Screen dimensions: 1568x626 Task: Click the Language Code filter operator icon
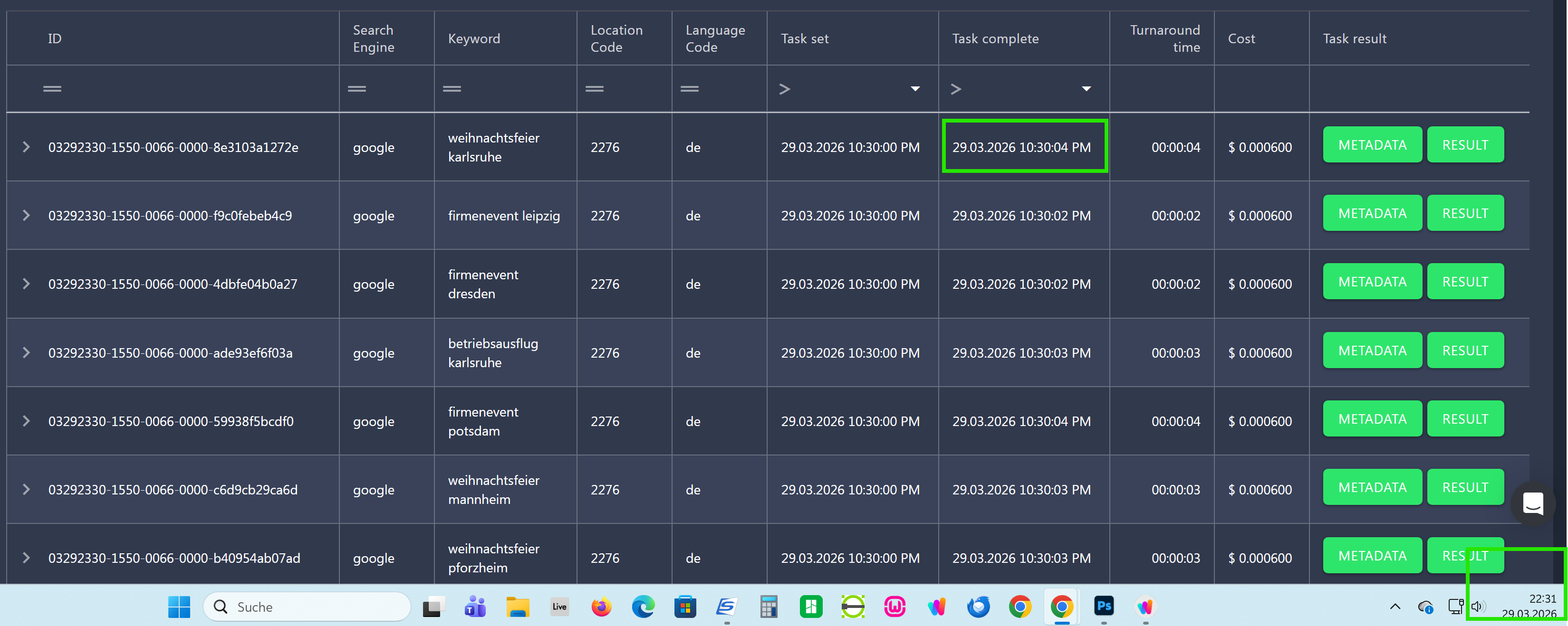pyautogui.click(x=689, y=89)
